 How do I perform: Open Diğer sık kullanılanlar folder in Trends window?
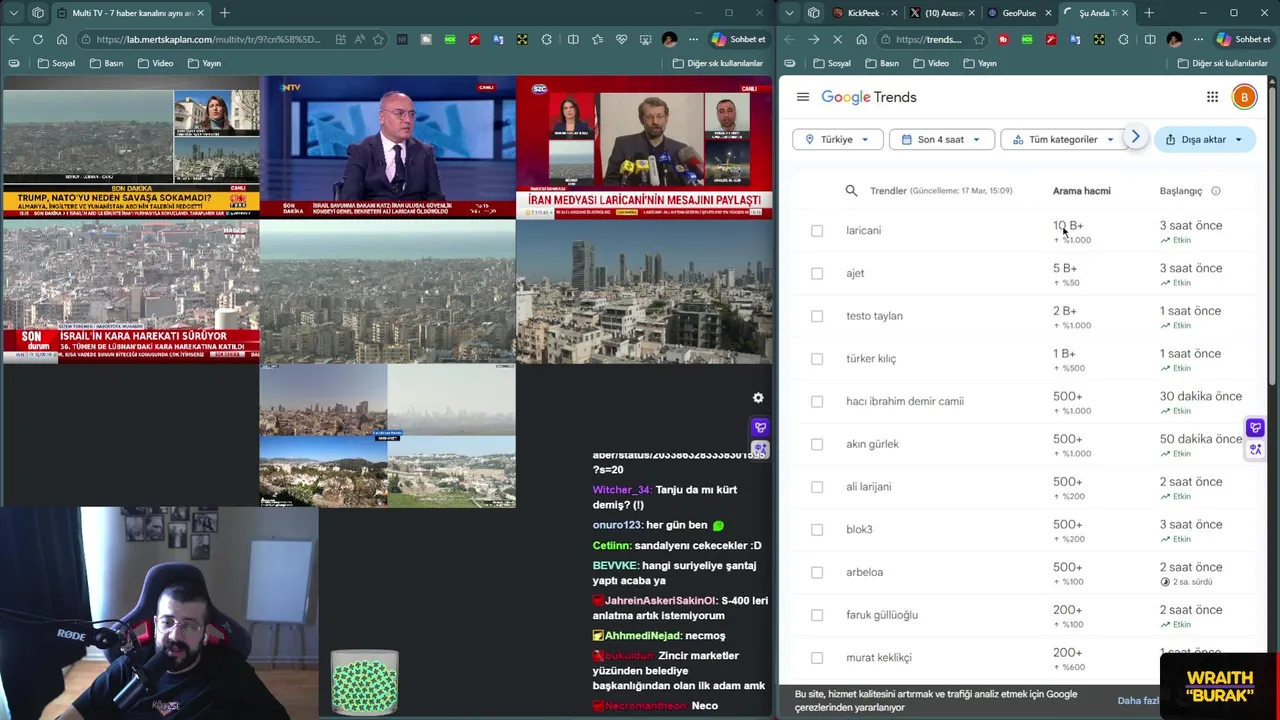pos(1222,63)
